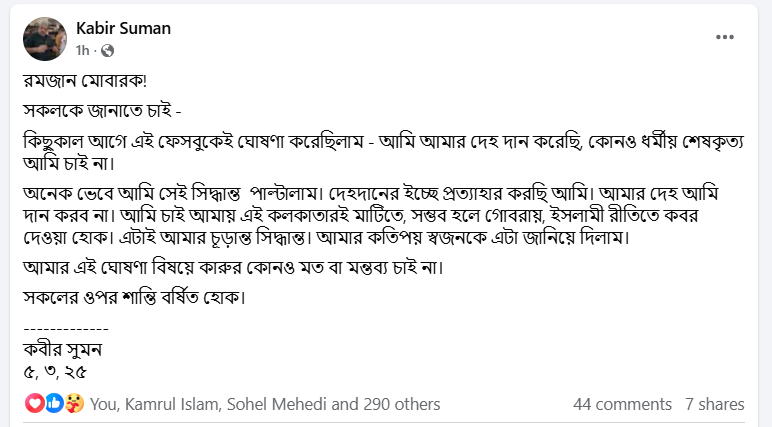This screenshot has height=427, width=772.
Task: Open the three-dot post options menu
Action: 726,38
